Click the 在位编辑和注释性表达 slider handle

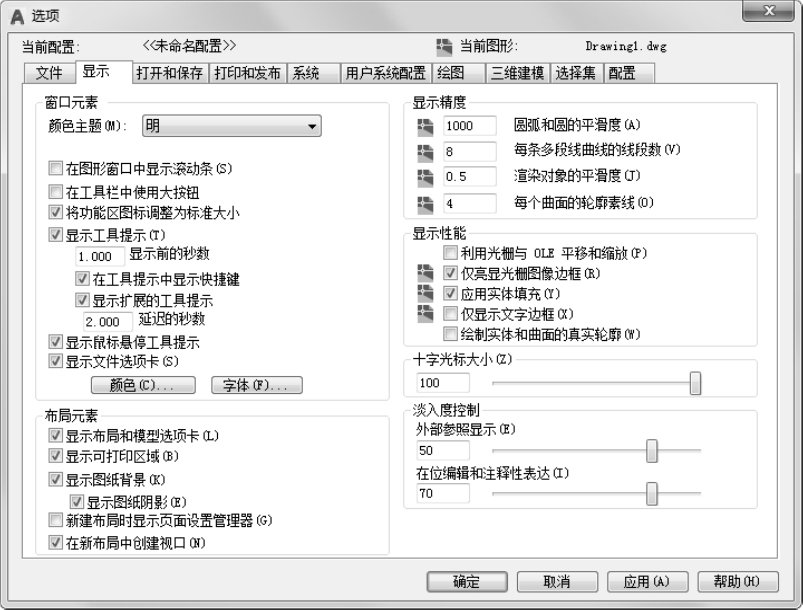coord(651,494)
